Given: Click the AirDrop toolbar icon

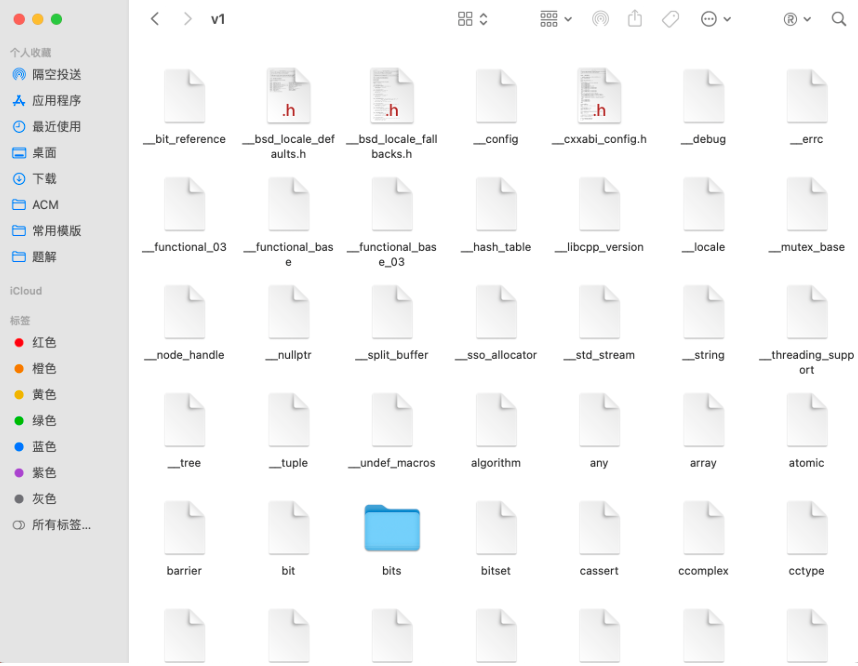Looking at the screenshot, I should click(600, 19).
